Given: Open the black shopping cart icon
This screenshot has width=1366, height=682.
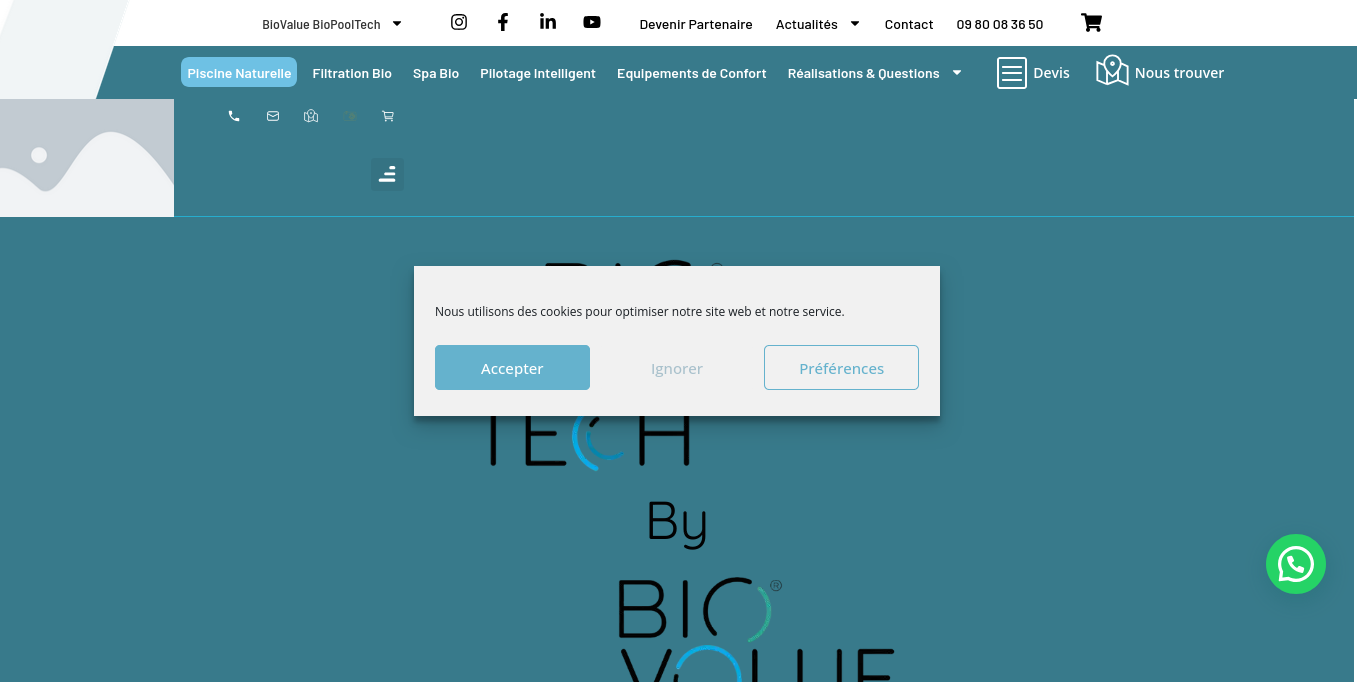Looking at the screenshot, I should point(1092,22).
